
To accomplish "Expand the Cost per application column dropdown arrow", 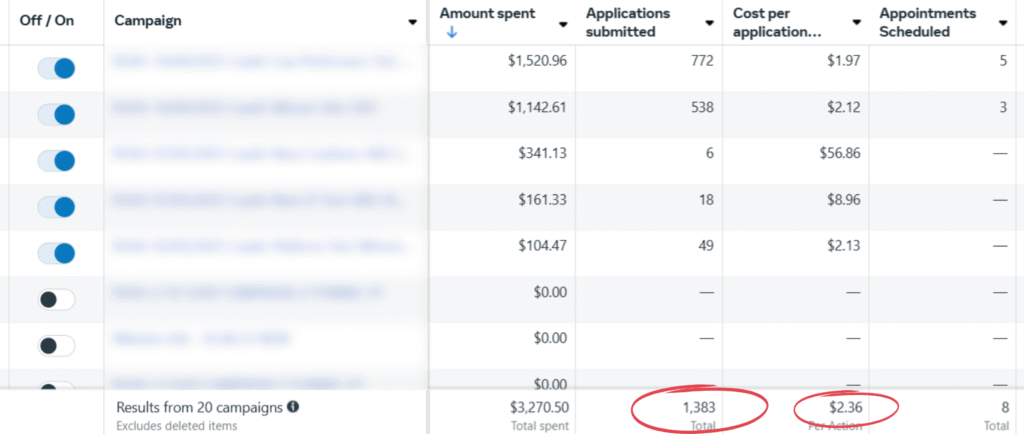I will pyautogui.click(x=856, y=23).
